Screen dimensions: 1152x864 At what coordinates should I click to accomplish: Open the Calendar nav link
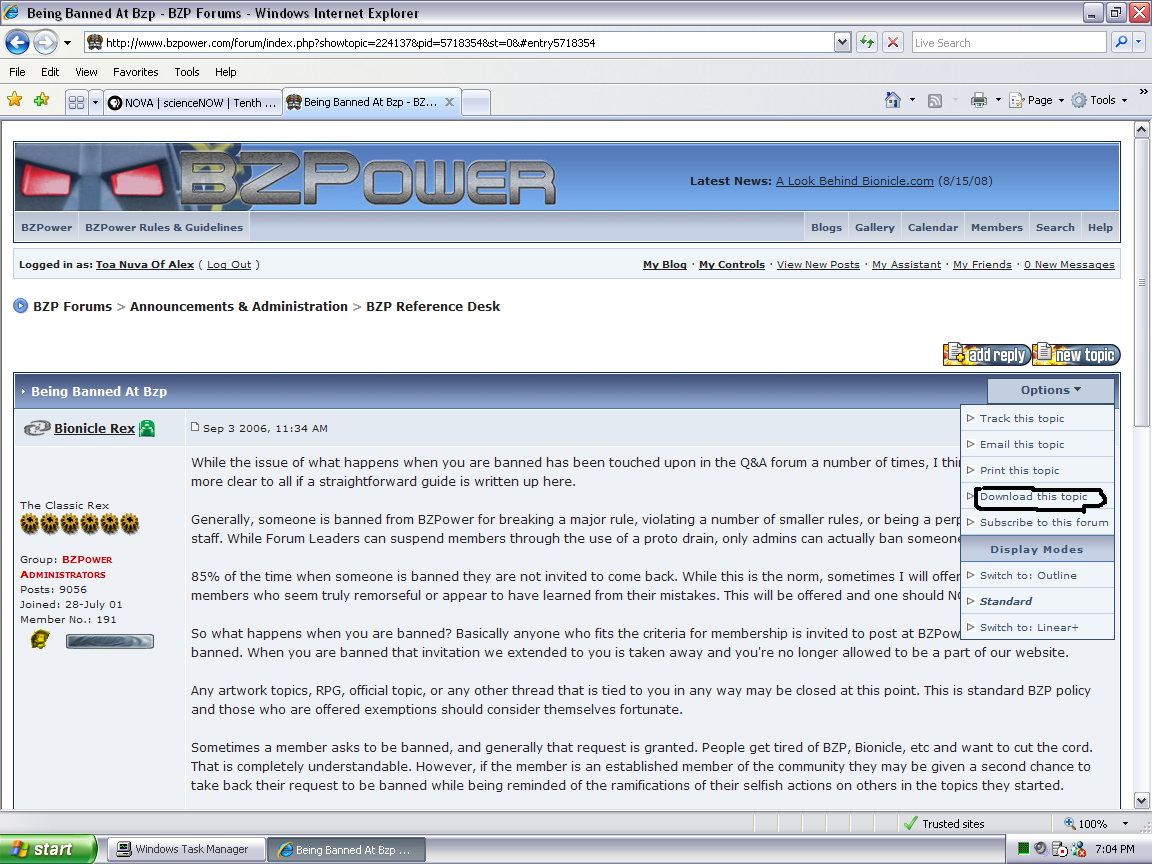[x=932, y=227]
